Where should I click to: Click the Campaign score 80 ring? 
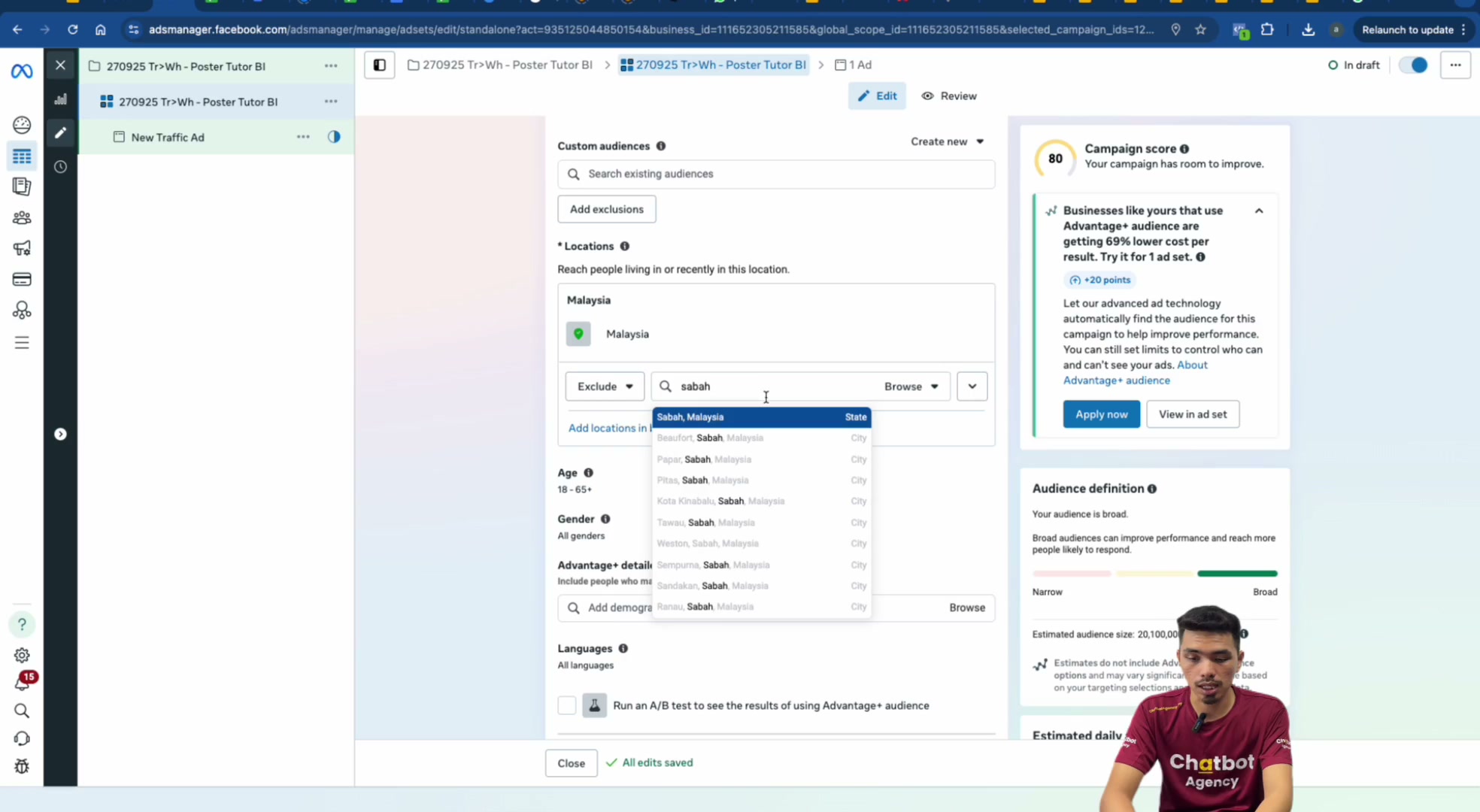pyautogui.click(x=1055, y=159)
